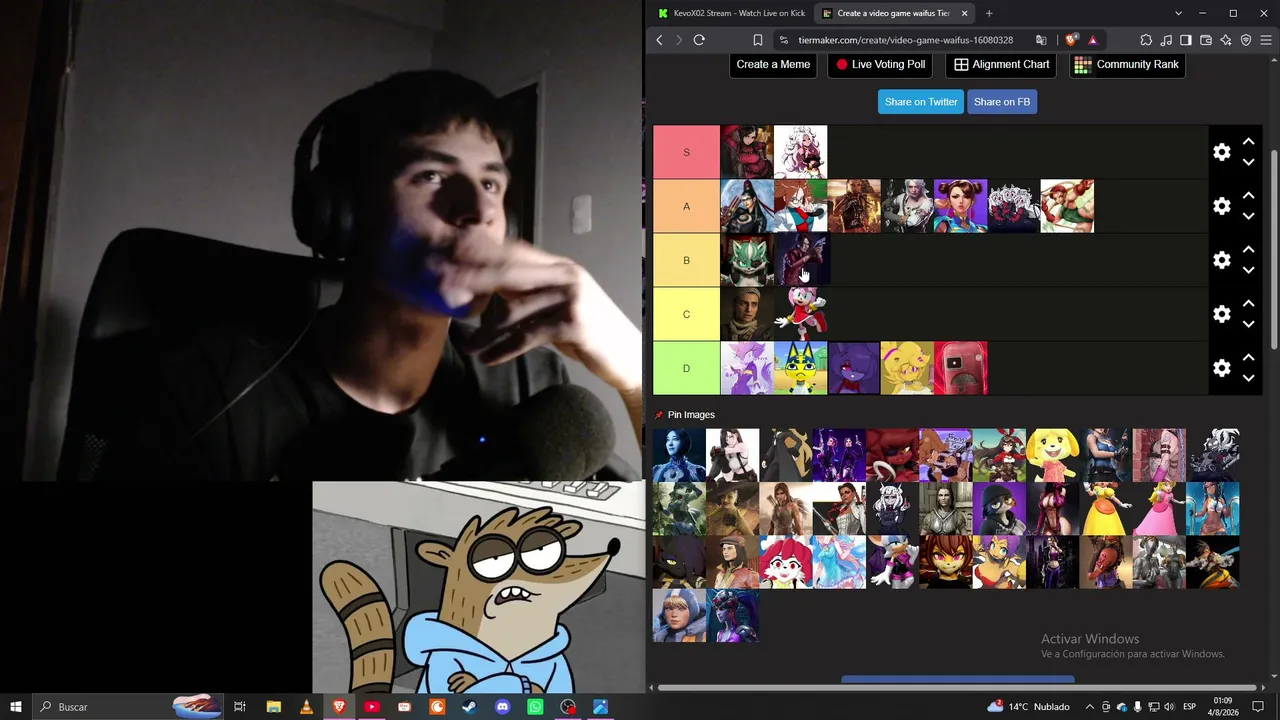Open the translate page icon in address bar
This screenshot has height=720, width=1280.
pyautogui.click(x=1041, y=40)
